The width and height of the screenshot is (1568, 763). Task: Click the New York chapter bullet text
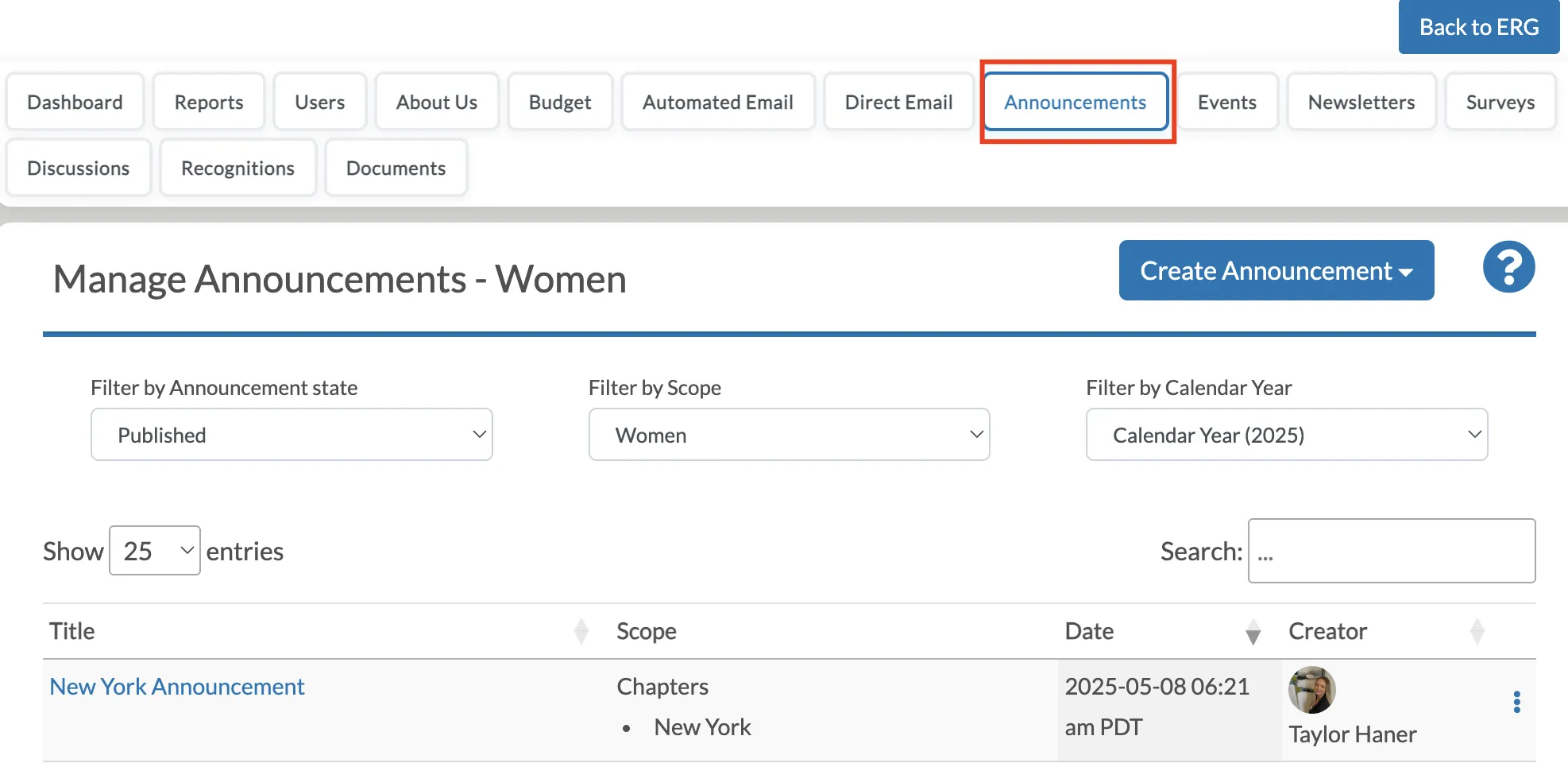702,727
